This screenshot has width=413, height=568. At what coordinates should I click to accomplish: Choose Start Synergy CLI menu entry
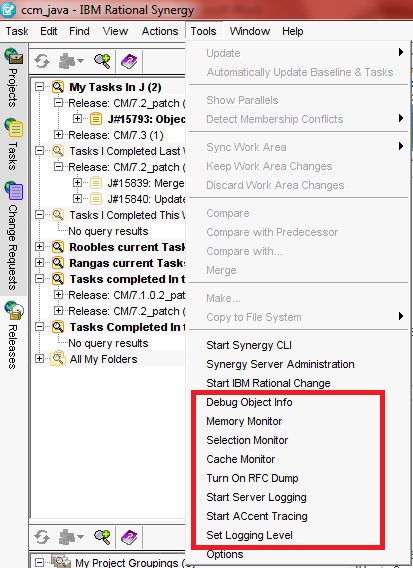[x=249, y=345]
